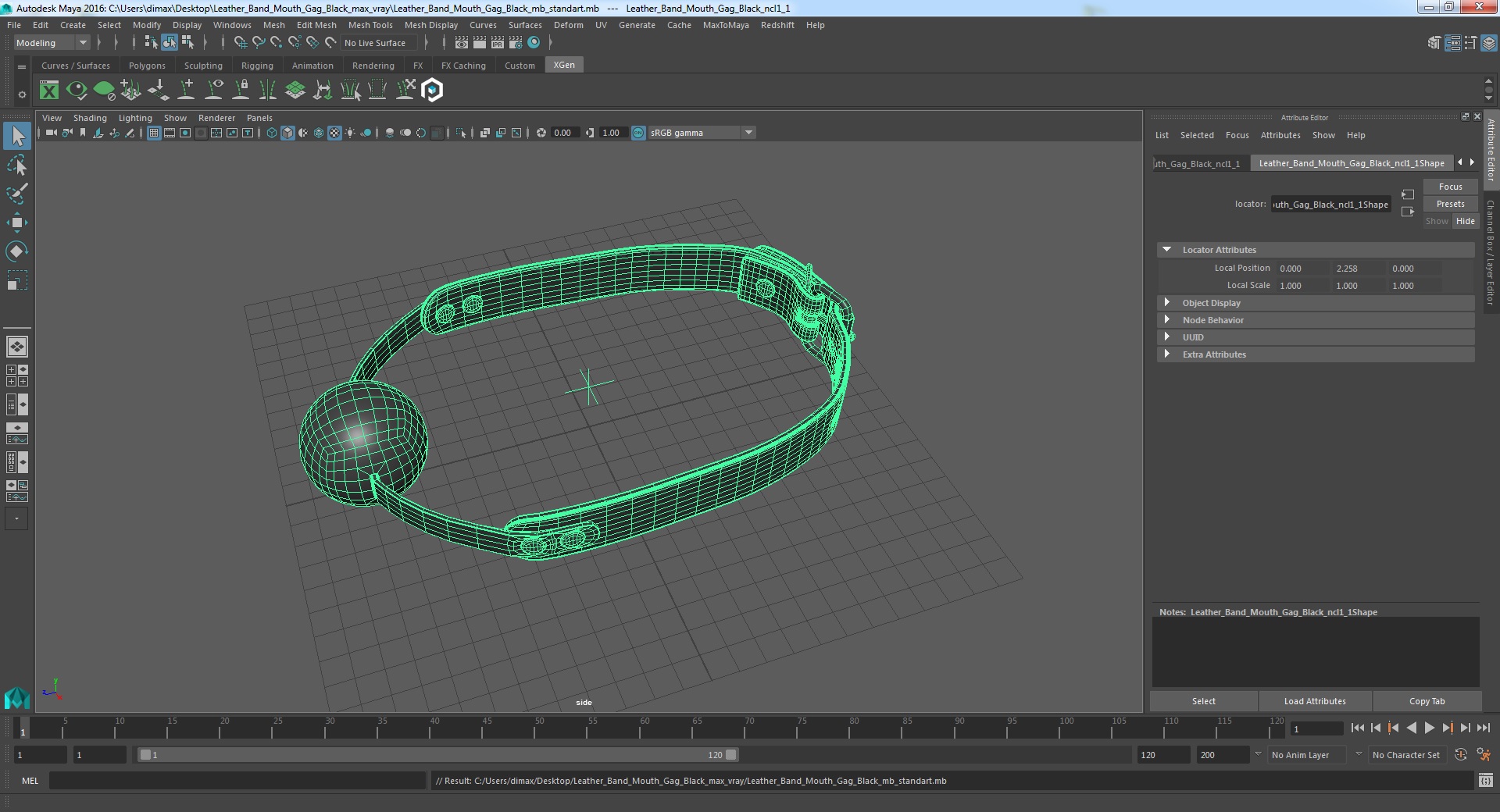Open the Modeling menu set dropdown
1500x812 pixels.
52,43
